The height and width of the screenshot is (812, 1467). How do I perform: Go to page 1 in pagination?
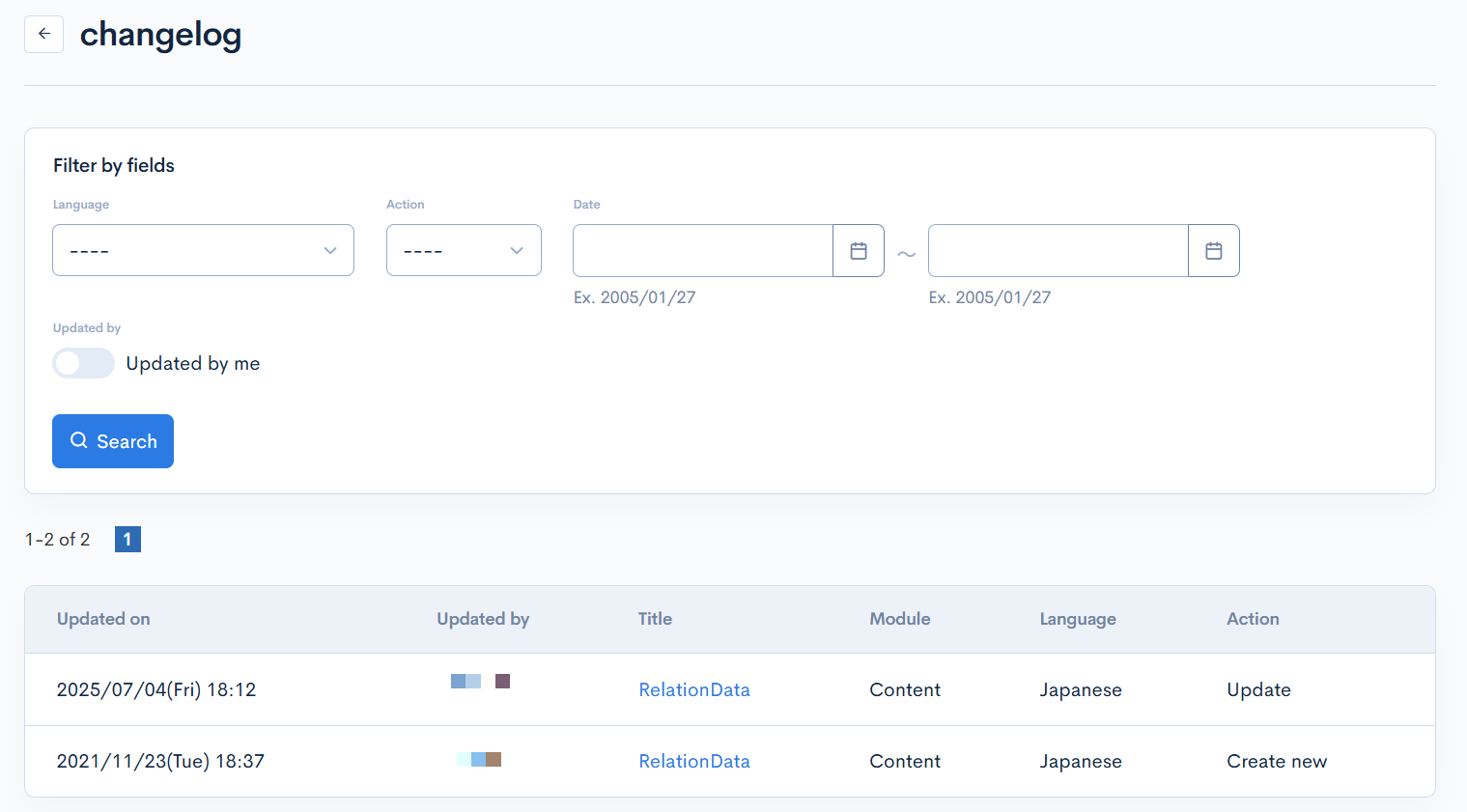coord(127,540)
